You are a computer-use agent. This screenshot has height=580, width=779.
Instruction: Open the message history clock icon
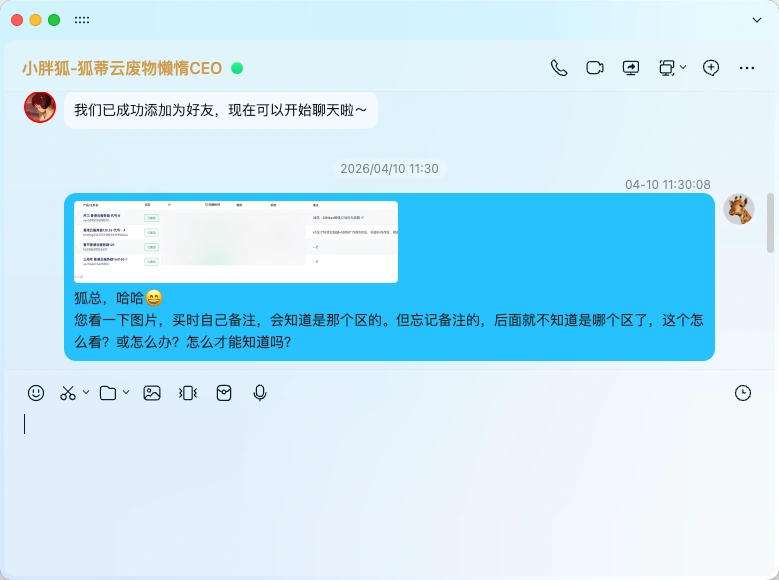tap(743, 393)
